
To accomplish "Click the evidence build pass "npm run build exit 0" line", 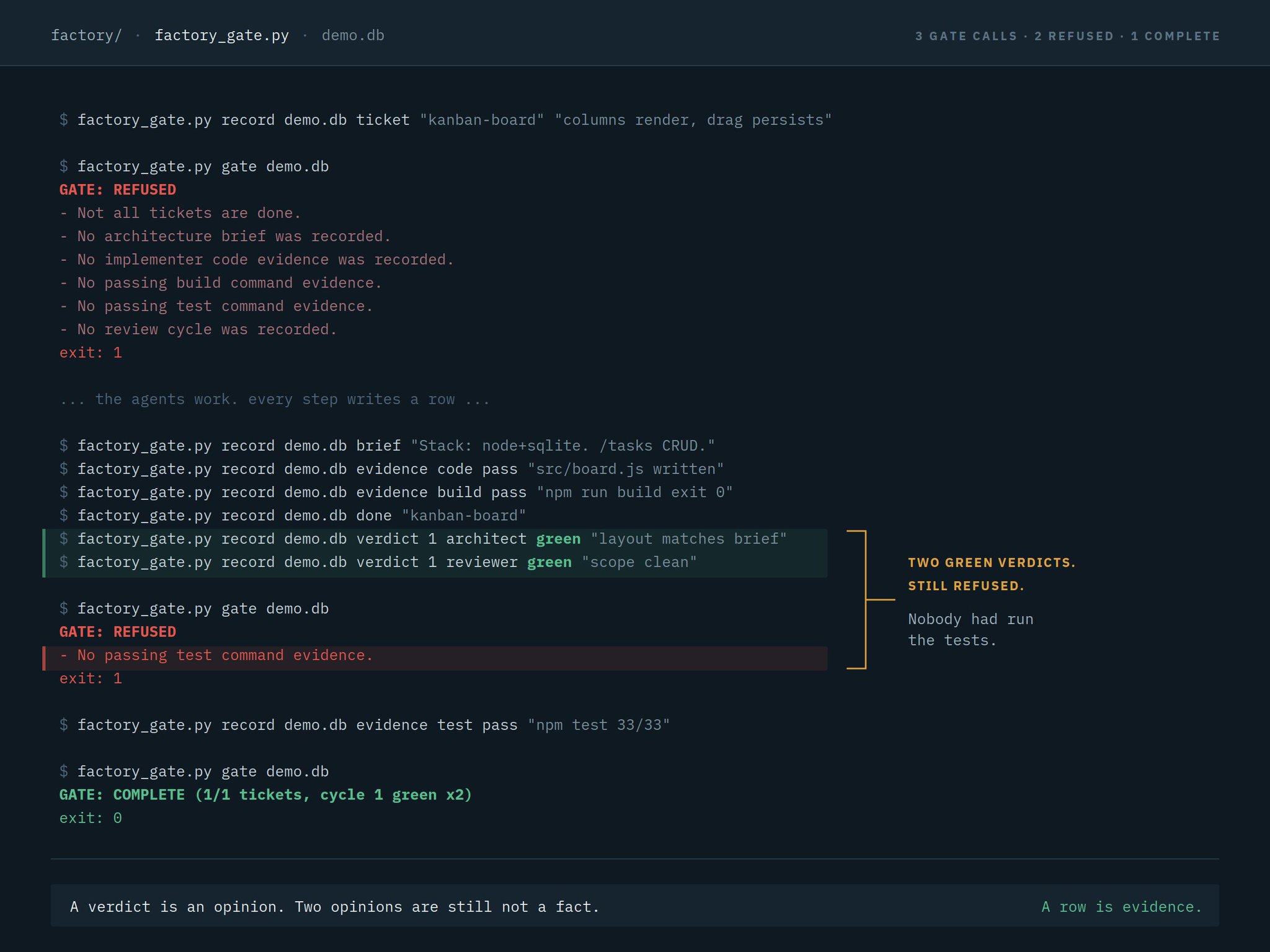I will [396, 492].
